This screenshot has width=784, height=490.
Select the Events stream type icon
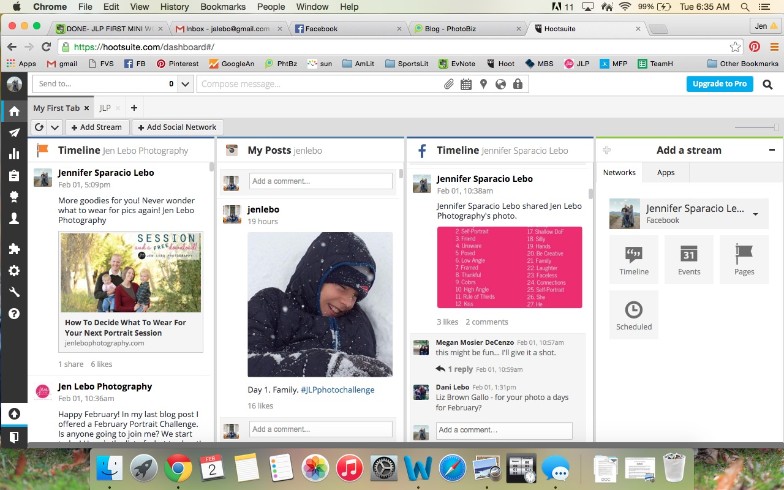point(688,260)
